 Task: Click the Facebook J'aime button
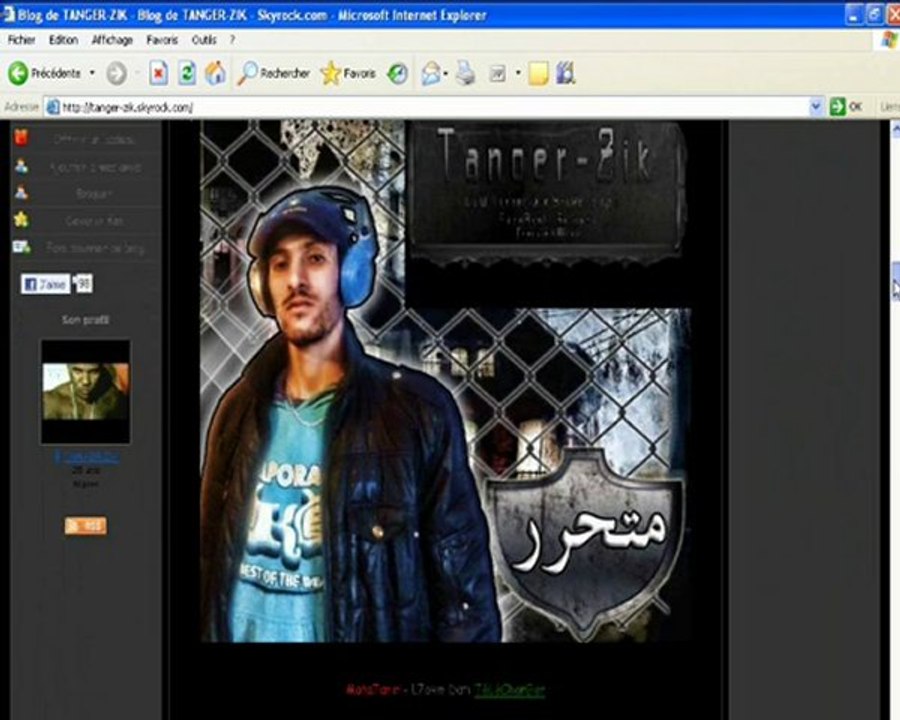[x=45, y=284]
